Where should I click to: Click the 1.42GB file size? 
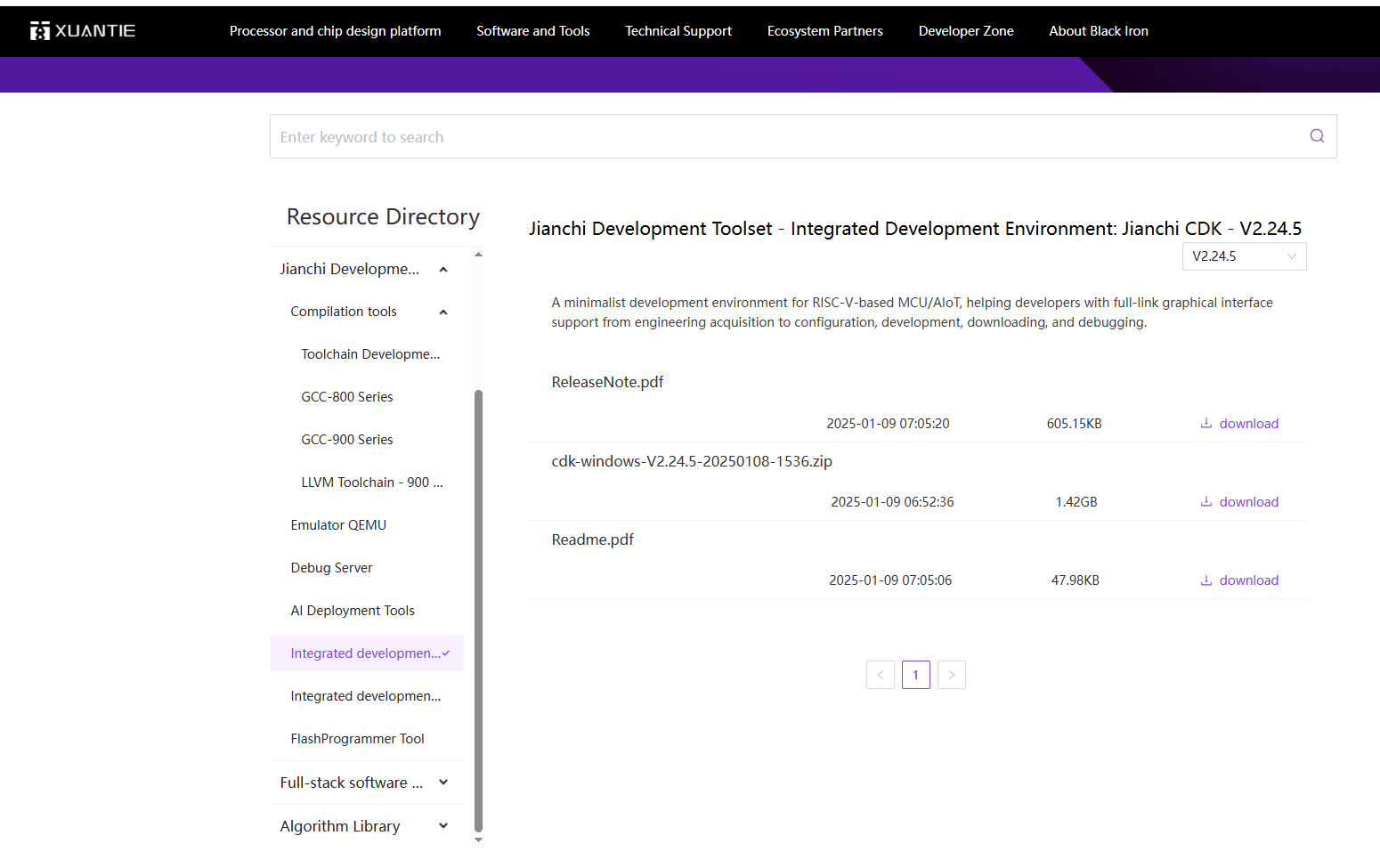(x=1076, y=502)
